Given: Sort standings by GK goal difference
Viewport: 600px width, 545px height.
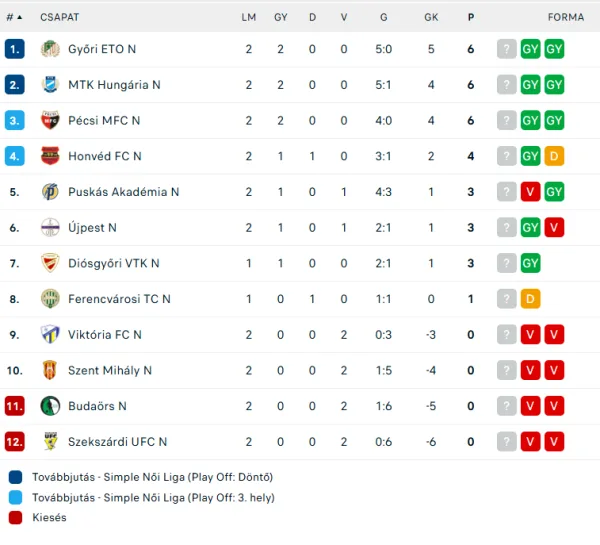Looking at the screenshot, I should pyautogui.click(x=431, y=17).
